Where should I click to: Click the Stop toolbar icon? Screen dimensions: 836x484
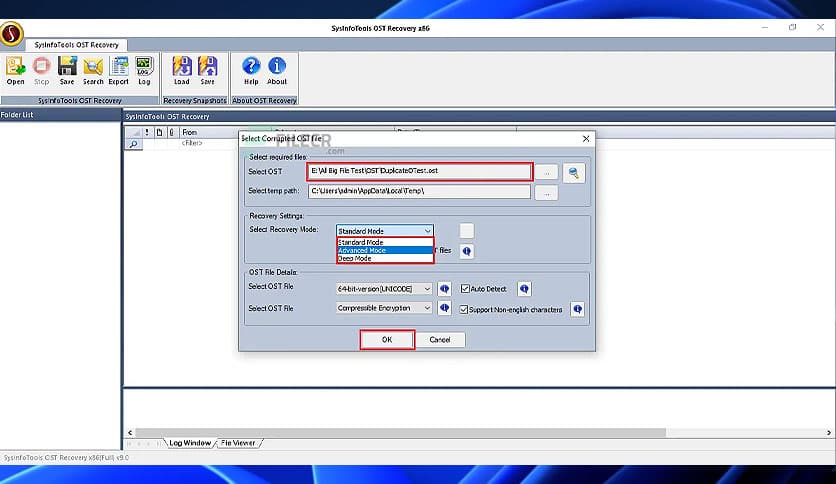click(x=41, y=70)
